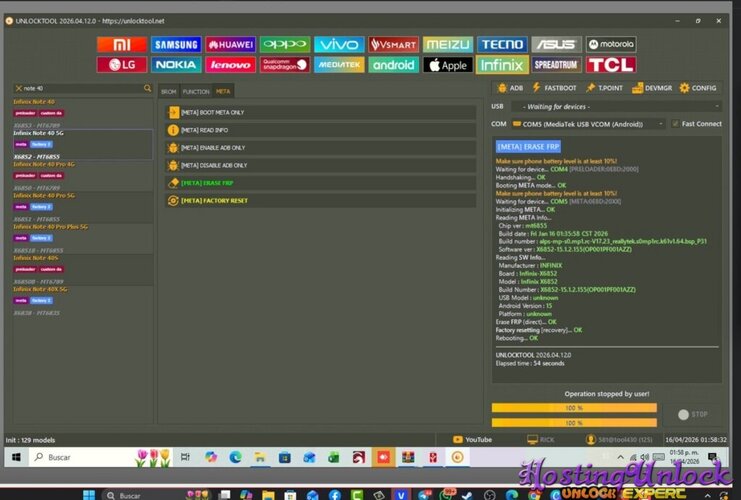The height and width of the screenshot is (500, 741).
Task: Switch to the BROM tab
Action: [169, 92]
